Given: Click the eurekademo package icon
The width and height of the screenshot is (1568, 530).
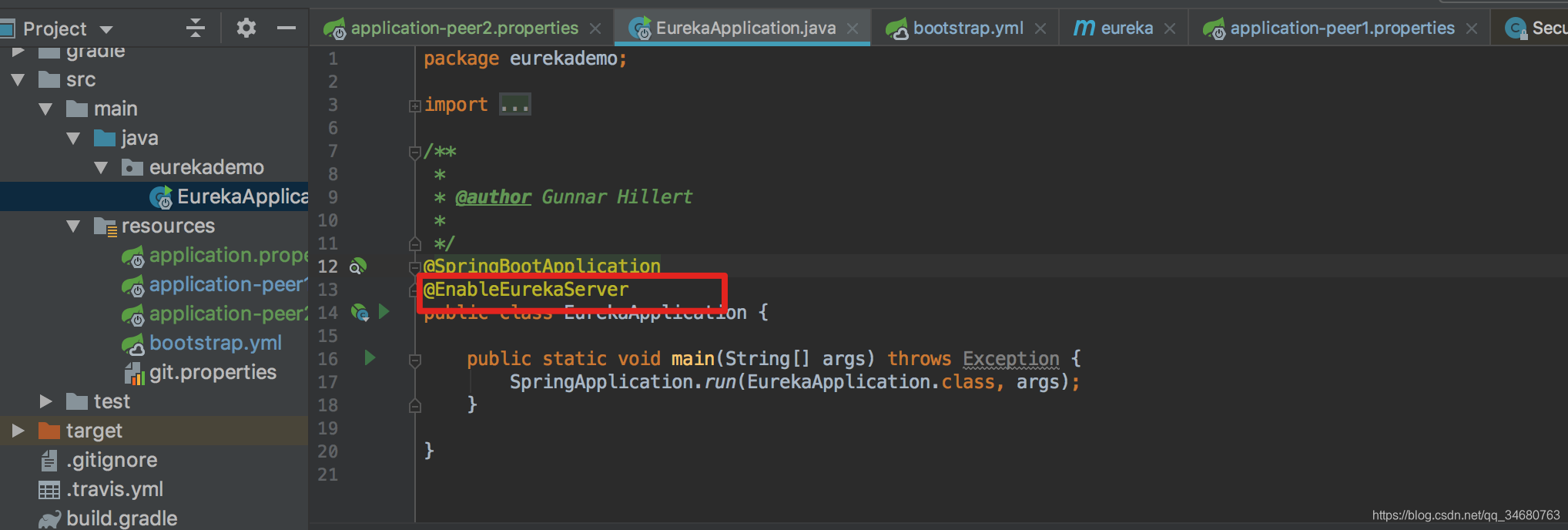Looking at the screenshot, I should point(132,167).
